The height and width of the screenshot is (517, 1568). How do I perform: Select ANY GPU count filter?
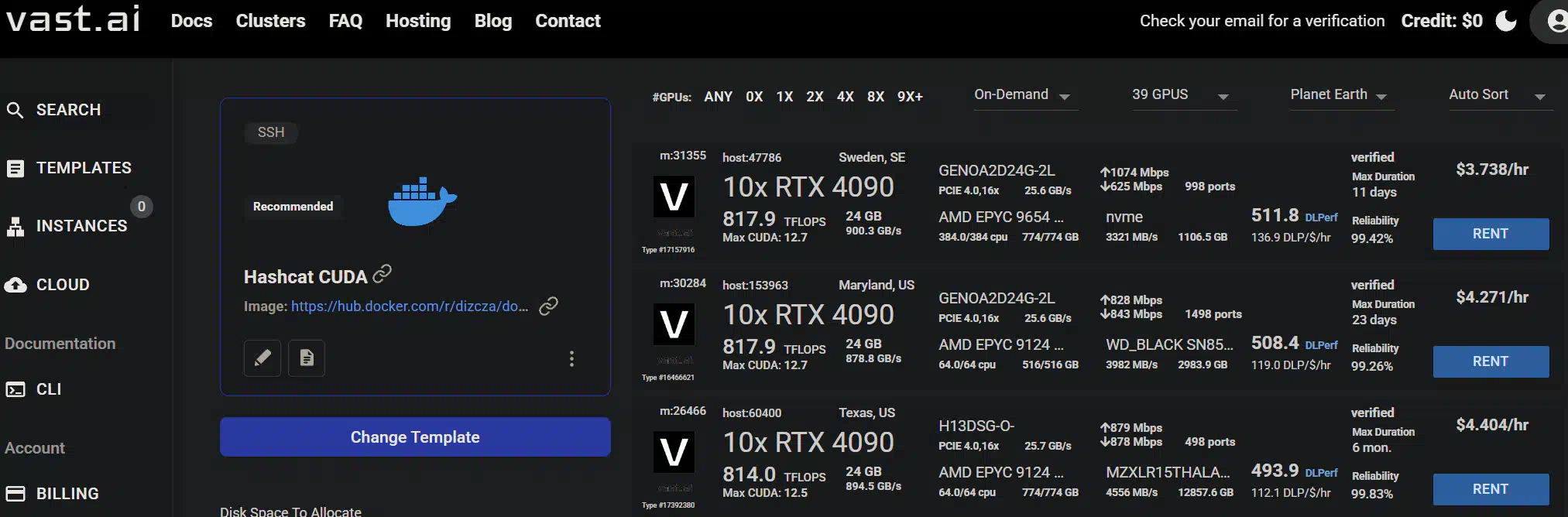tap(718, 97)
